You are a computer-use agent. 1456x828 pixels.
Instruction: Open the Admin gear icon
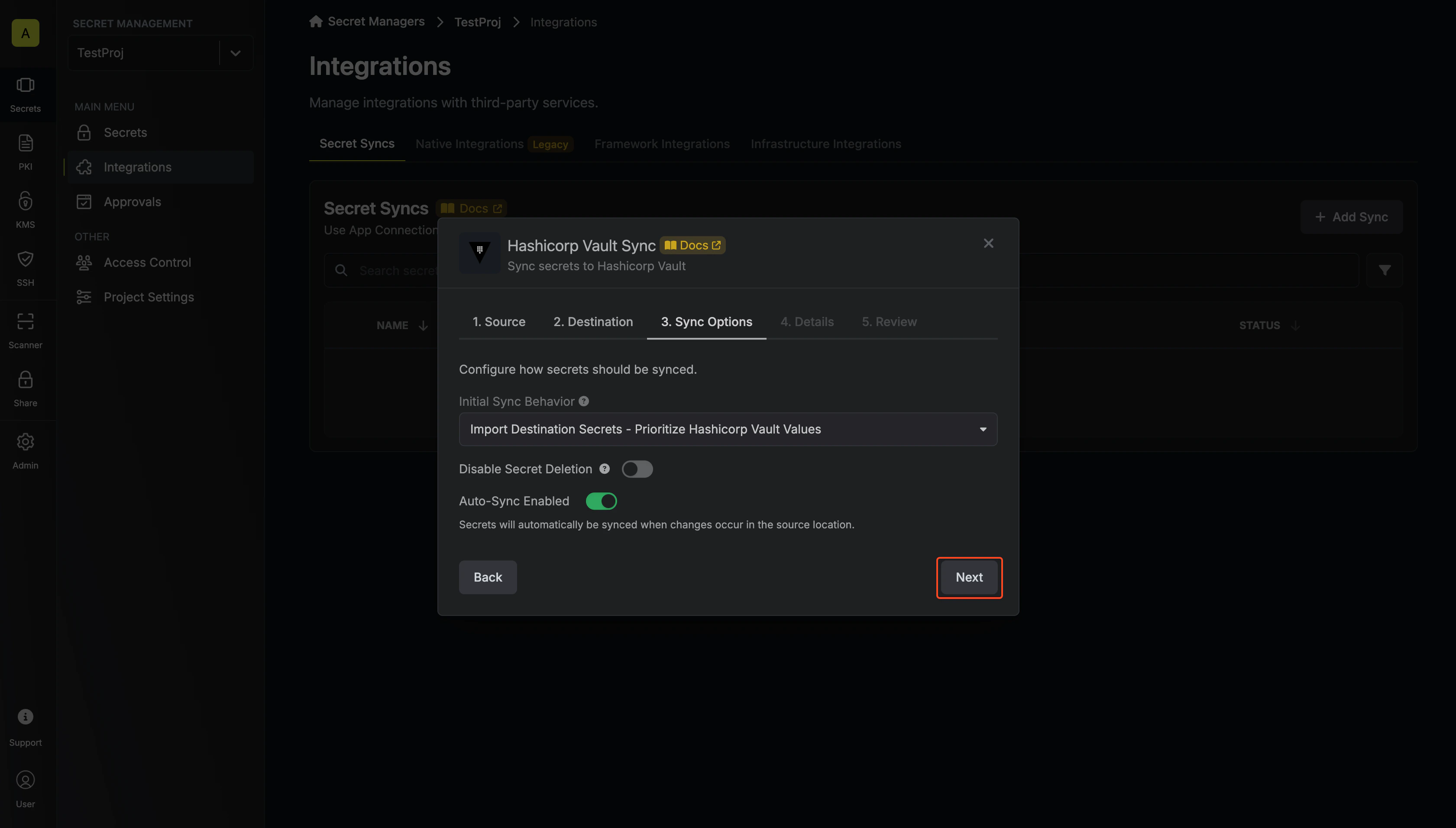[x=25, y=442]
